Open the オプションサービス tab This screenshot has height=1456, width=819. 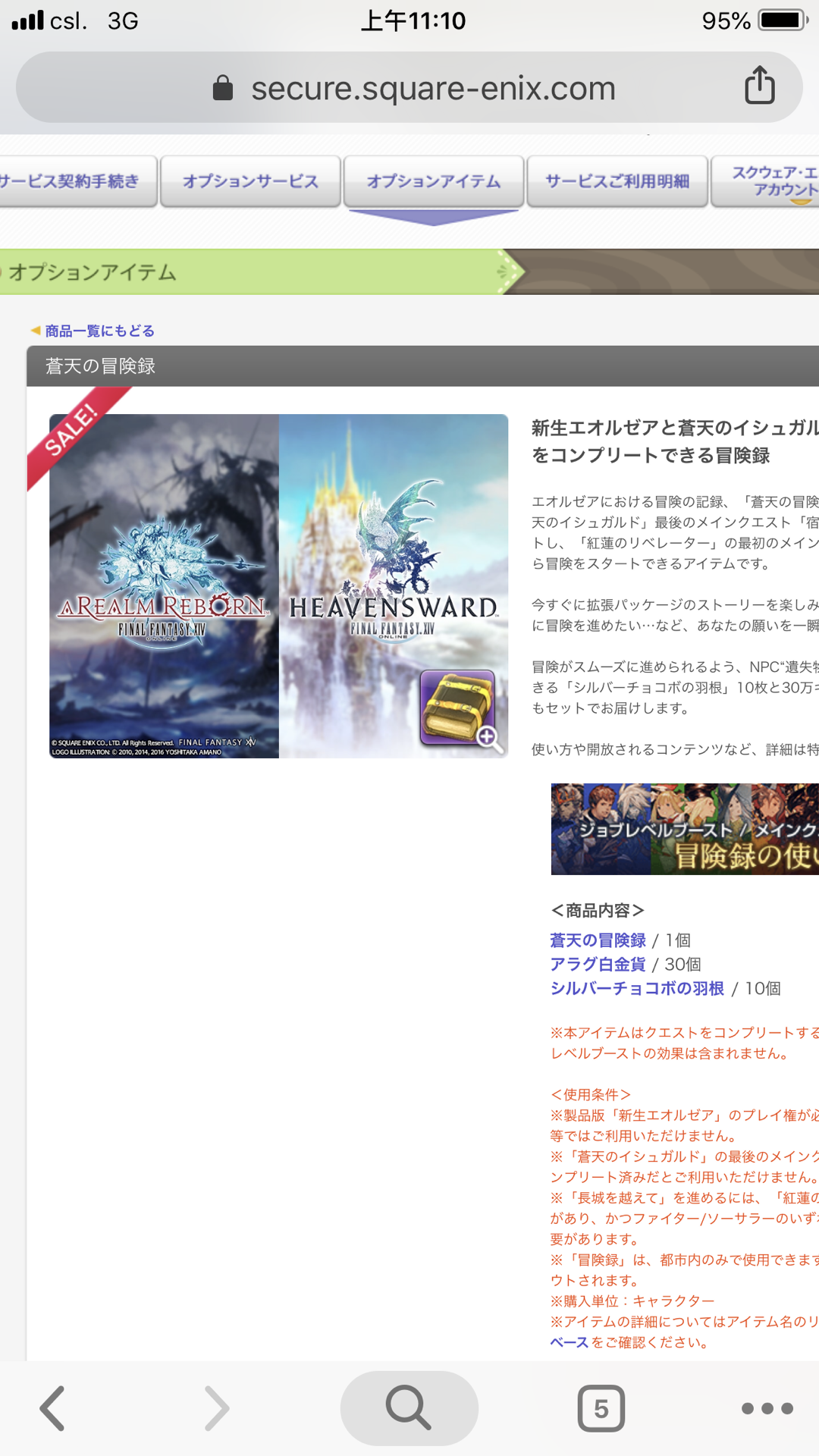coord(250,181)
